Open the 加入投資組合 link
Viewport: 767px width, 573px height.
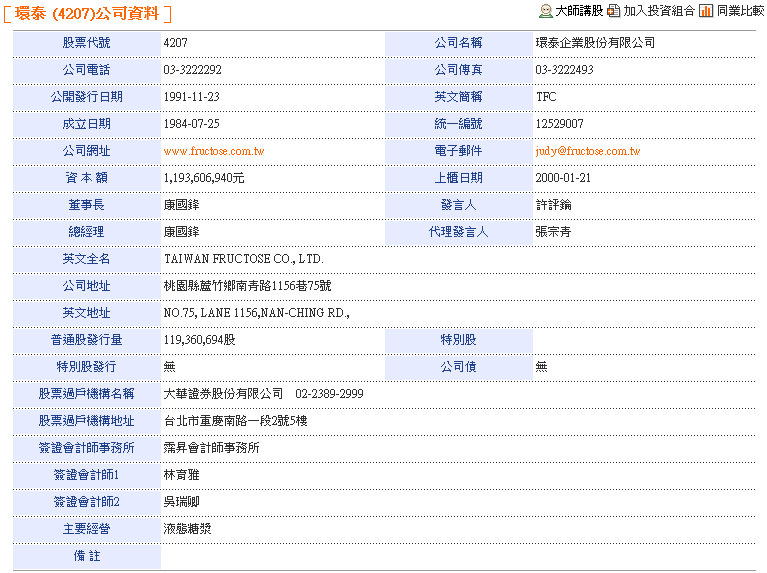[659, 11]
